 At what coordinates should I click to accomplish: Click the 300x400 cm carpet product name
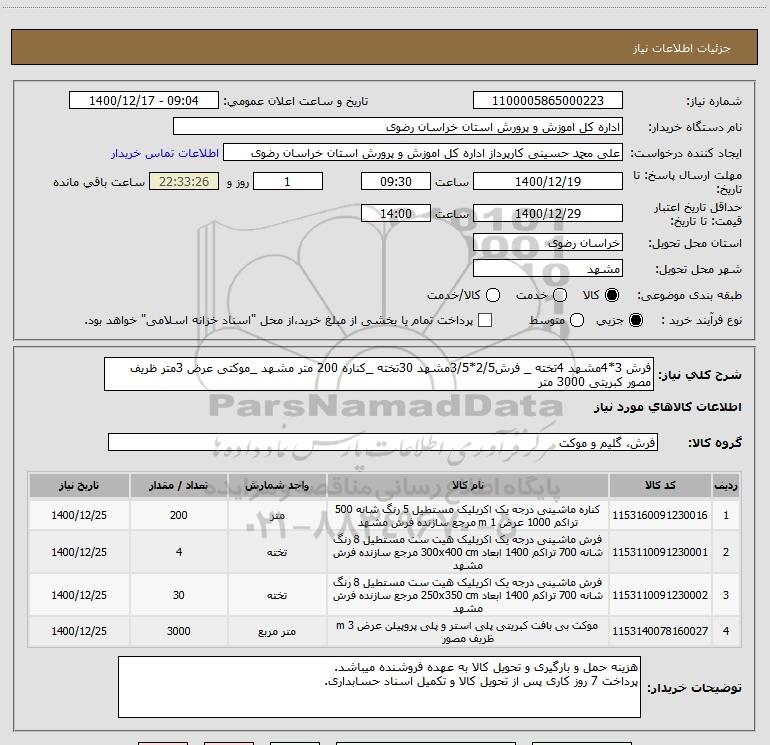click(468, 552)
